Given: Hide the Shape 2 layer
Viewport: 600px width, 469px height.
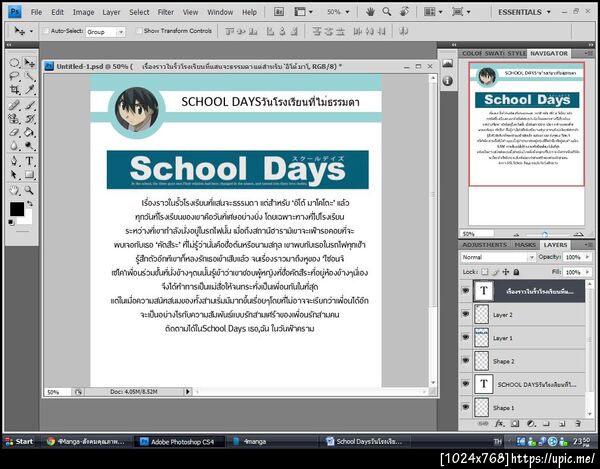Looking at the screenshot, I should [x=465, y=361].
